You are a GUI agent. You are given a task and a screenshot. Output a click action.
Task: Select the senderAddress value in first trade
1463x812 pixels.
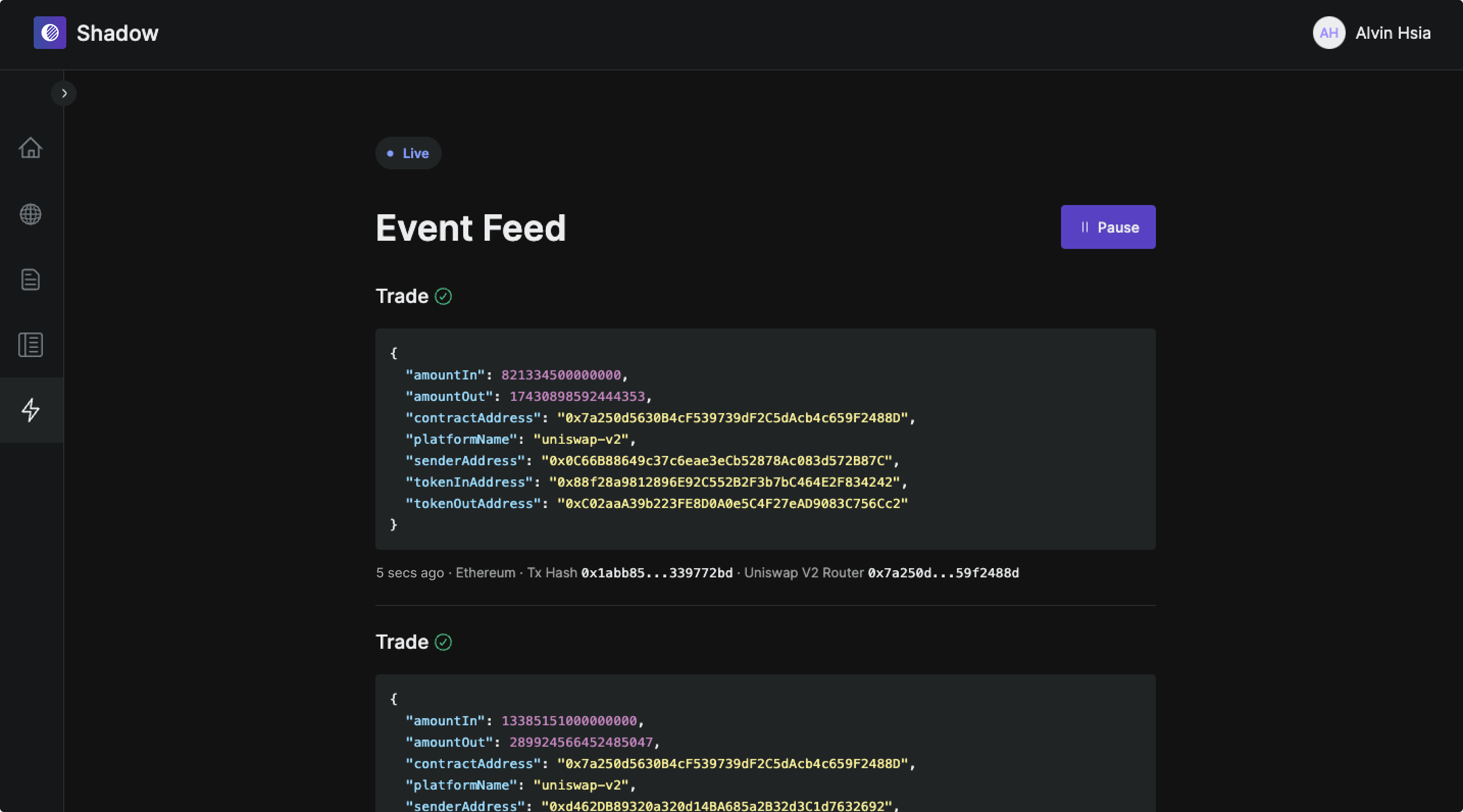[717, 461]
